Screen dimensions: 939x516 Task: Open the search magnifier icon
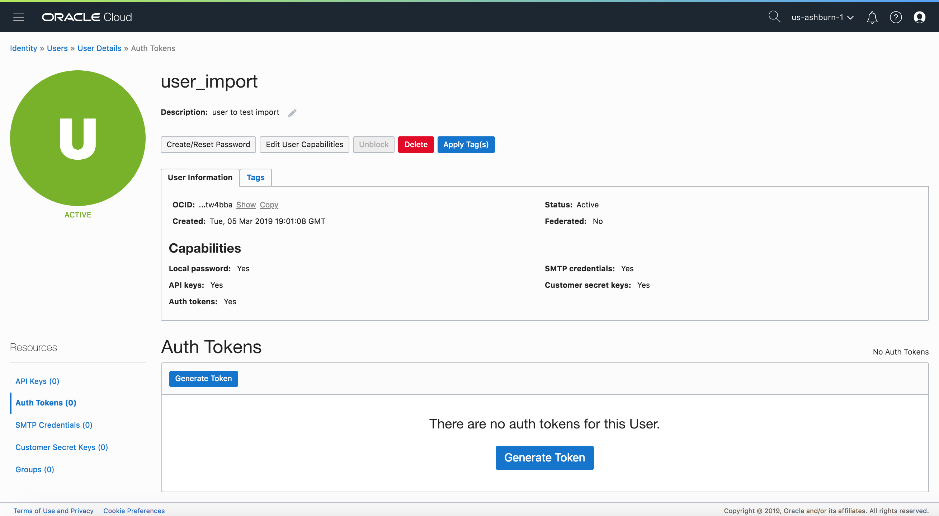774,17
